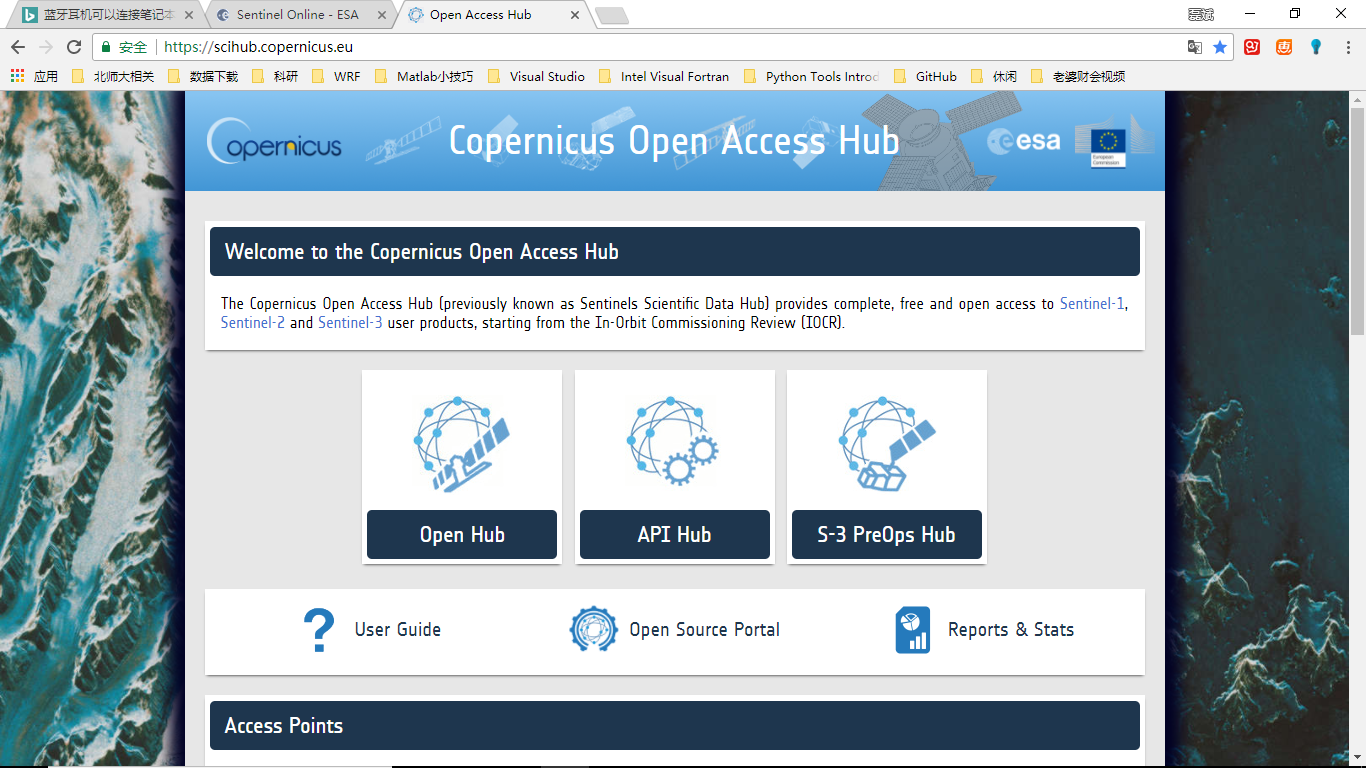Click the blue lightbulb extension icon
1366x768 pixels.
1316,47
